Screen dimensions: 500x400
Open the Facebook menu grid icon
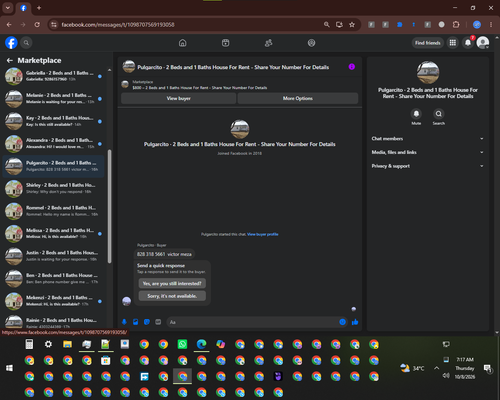point(453,43)
